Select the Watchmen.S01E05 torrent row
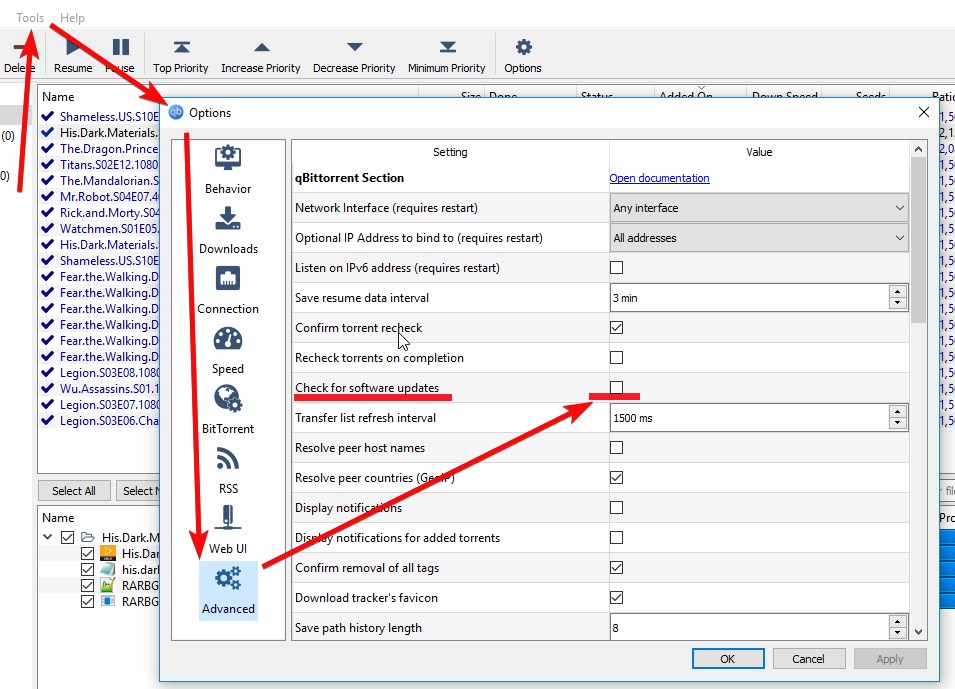The image size is (955, 689). 99,228
